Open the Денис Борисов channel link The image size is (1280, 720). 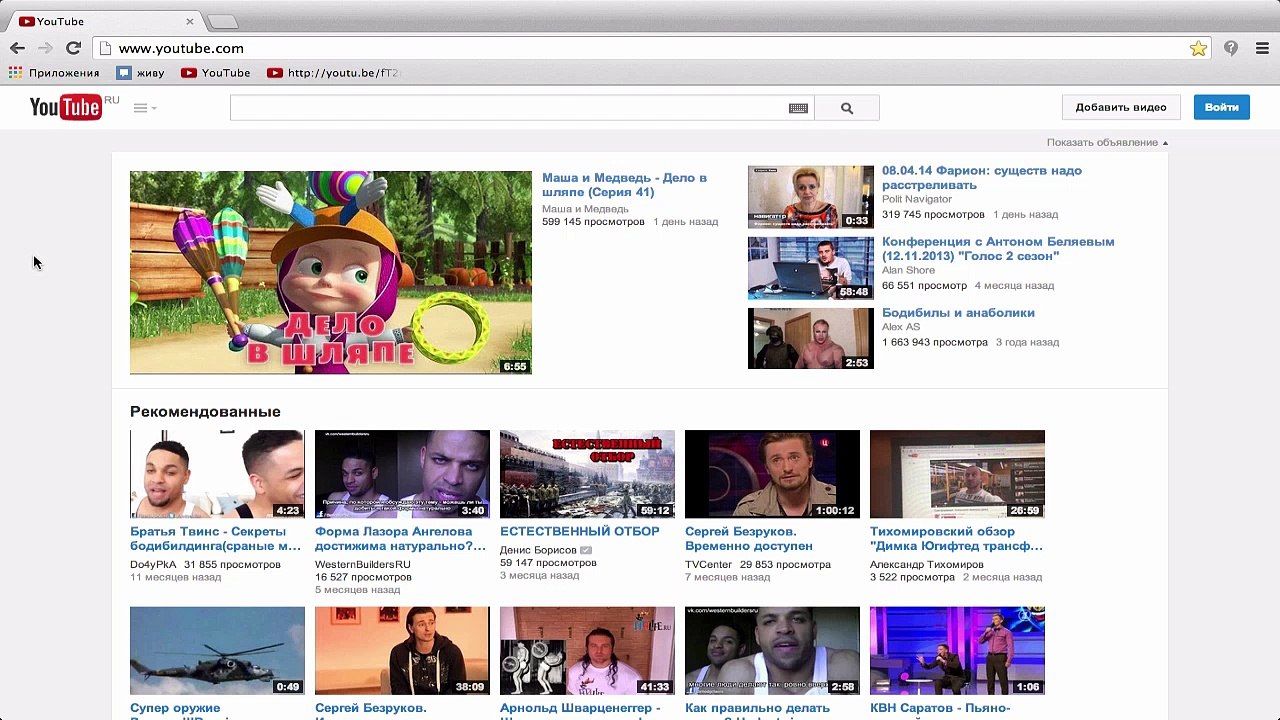click(x=538, y=550)
